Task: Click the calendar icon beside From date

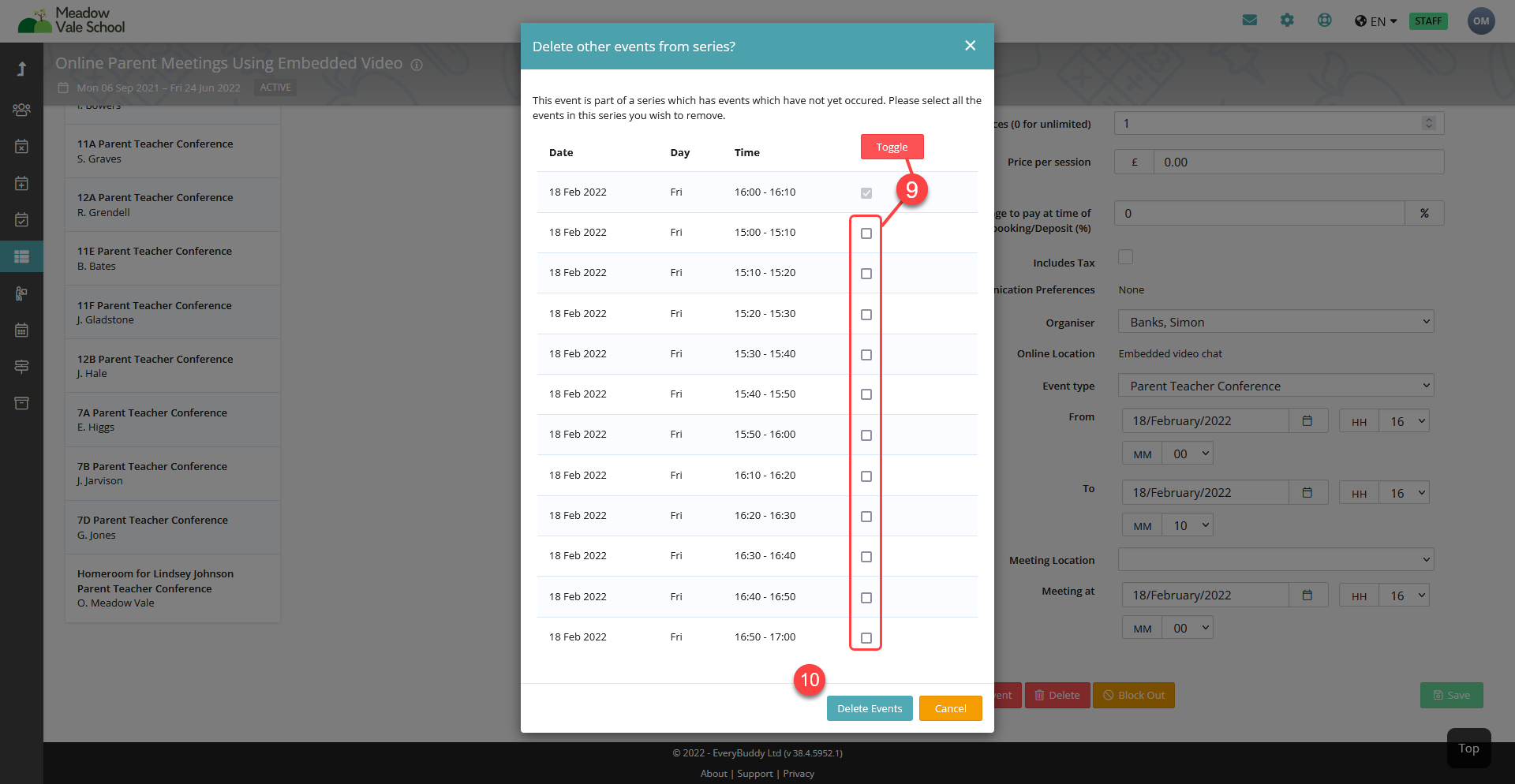Action: coord(1307,421)
